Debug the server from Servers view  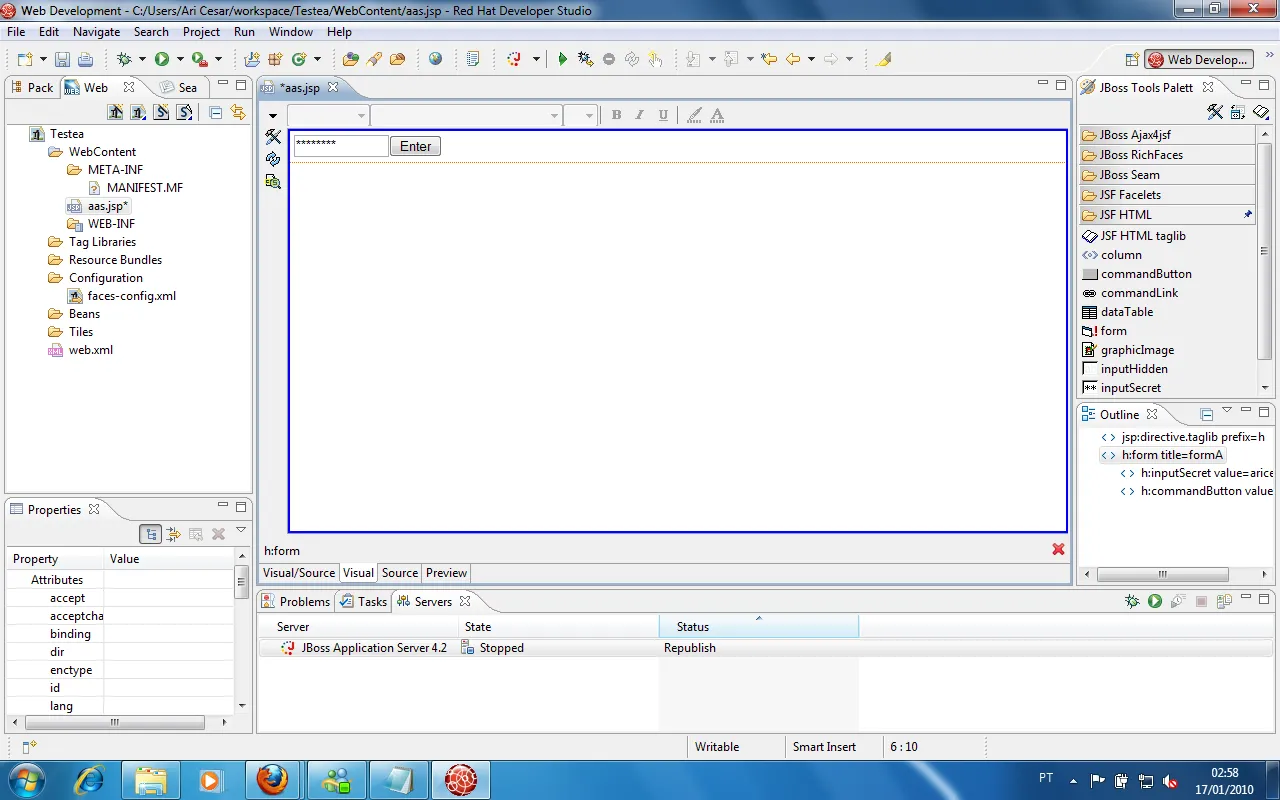coord(1132,601)
